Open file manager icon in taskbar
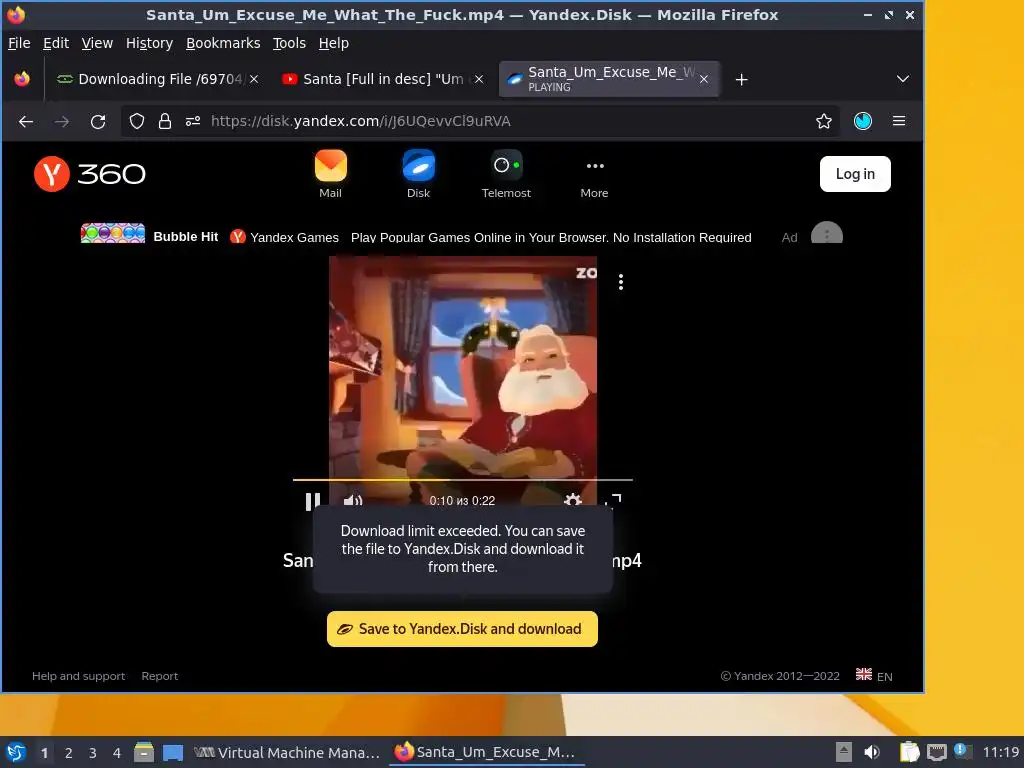 tap(144, 752)
